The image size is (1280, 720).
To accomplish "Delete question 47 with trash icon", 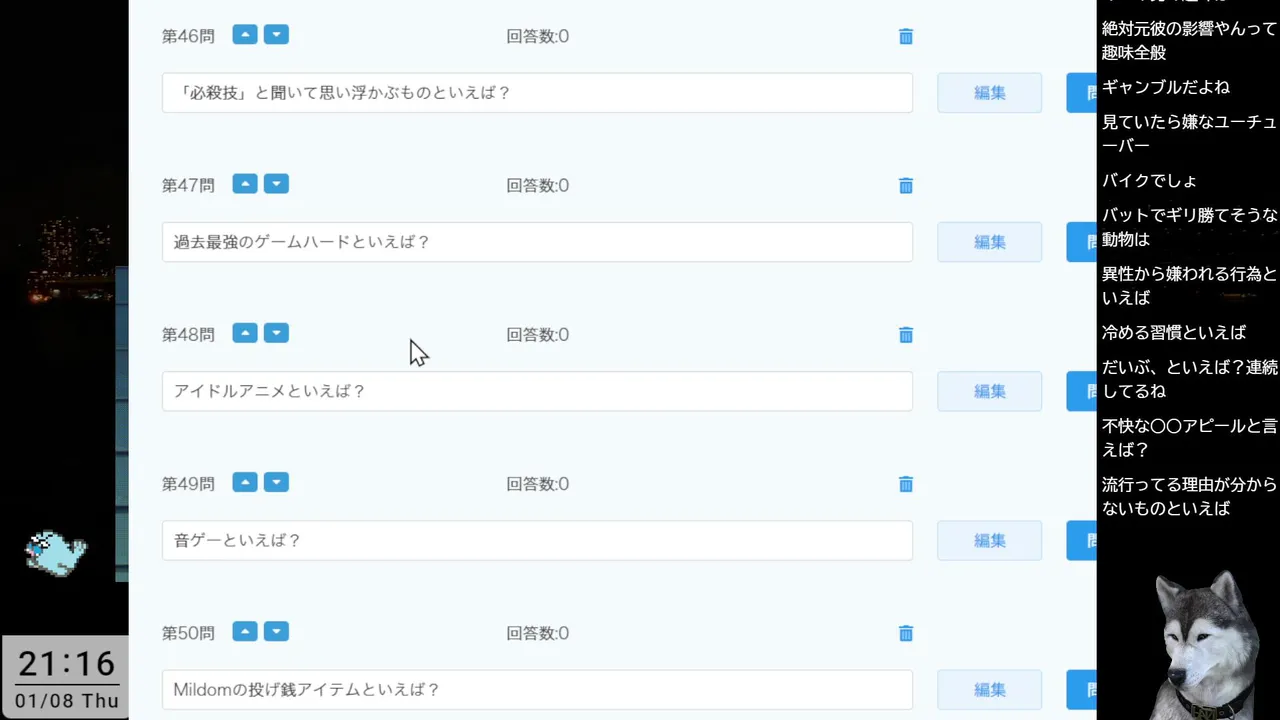I will click(906, 186).
